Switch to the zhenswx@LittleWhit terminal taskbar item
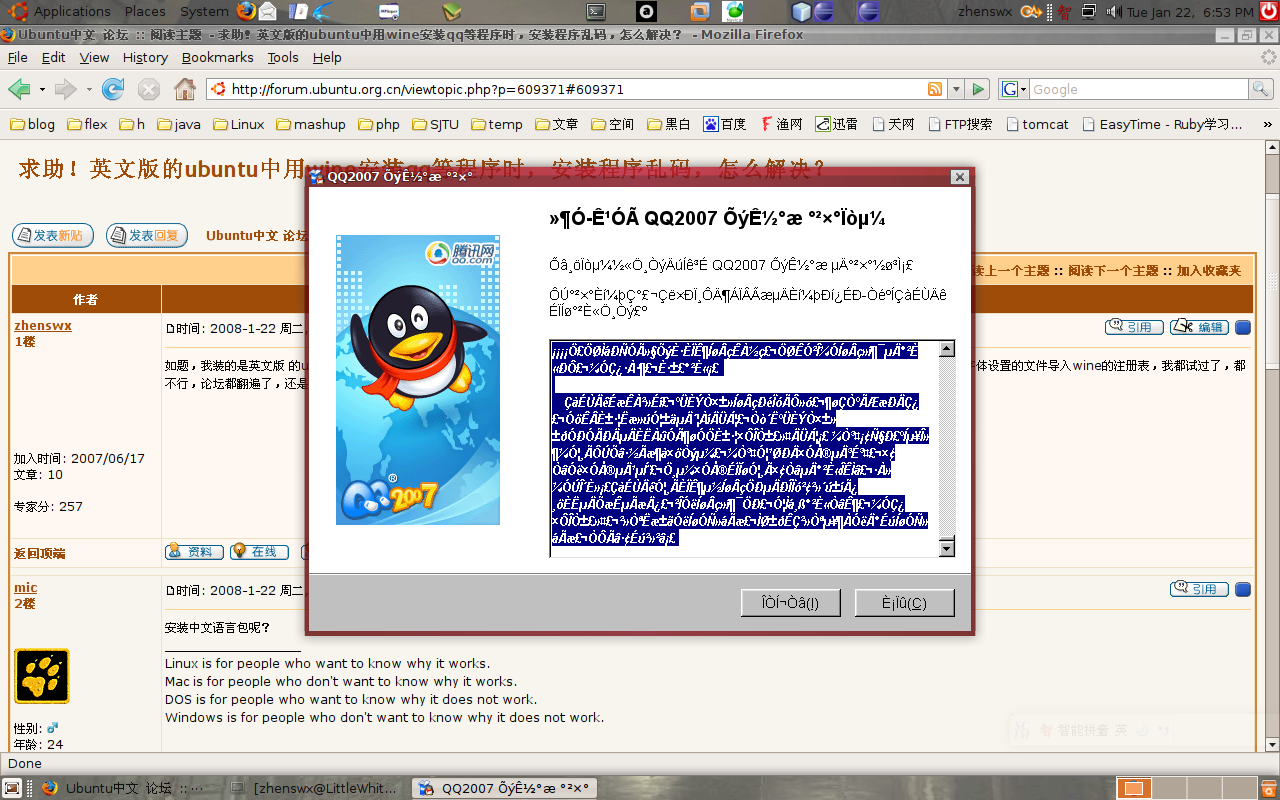 click(x=316, y=788)
